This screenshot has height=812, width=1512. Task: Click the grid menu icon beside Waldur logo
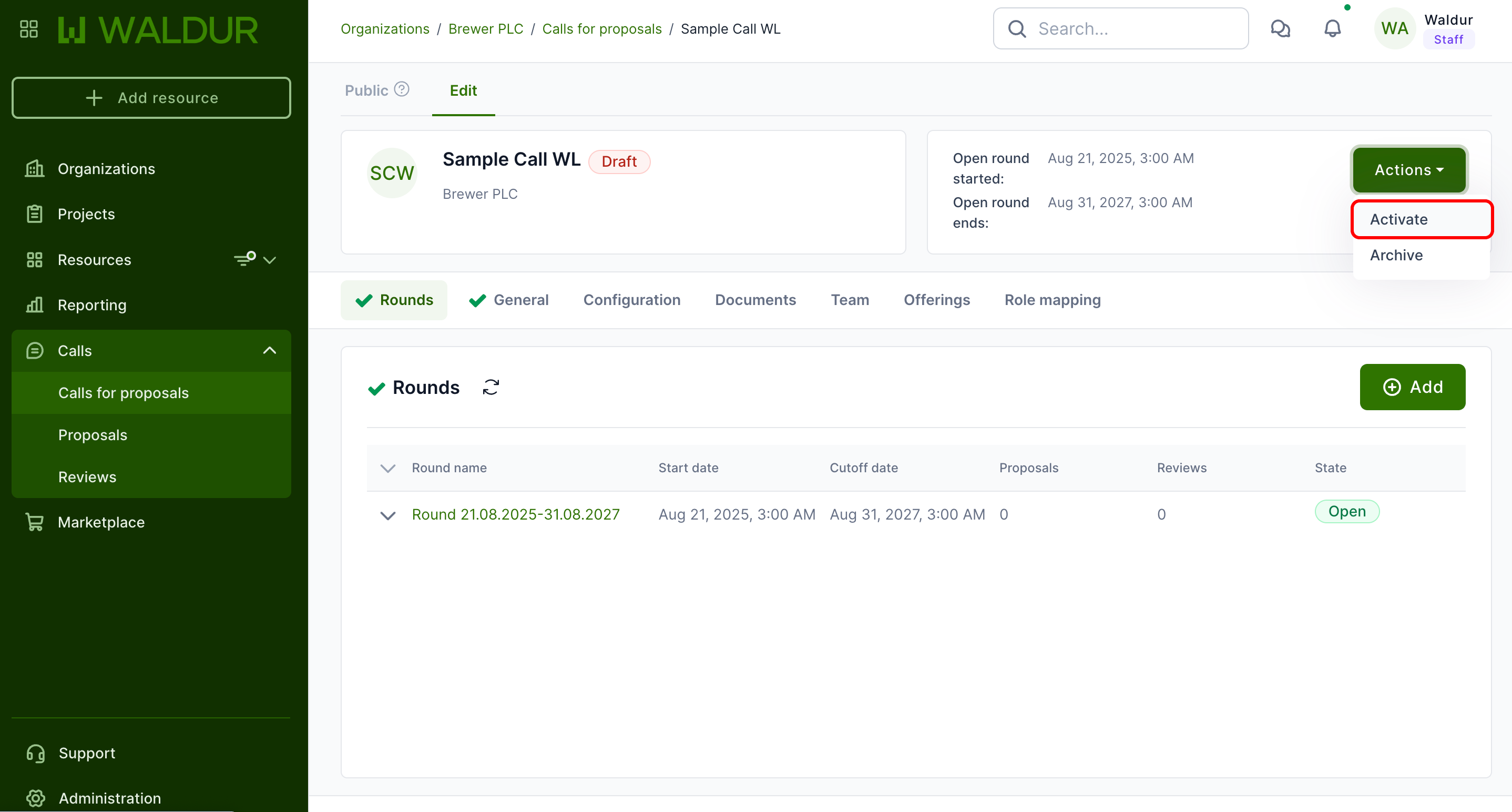(x=29, y=29)
